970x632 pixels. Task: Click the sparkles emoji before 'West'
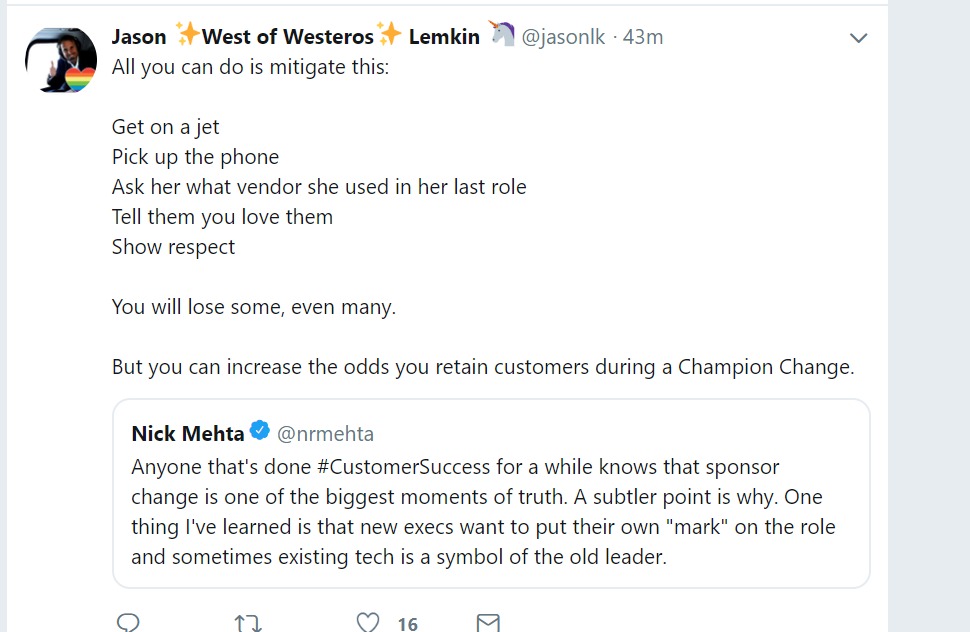click(x=188, y=36)
